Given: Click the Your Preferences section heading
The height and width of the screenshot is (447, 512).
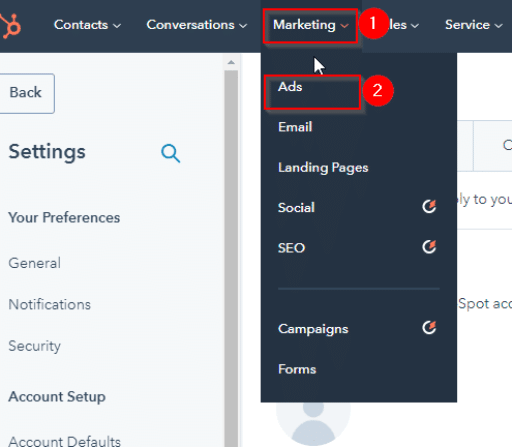Looking at the screenshot, I should [64, 218].
